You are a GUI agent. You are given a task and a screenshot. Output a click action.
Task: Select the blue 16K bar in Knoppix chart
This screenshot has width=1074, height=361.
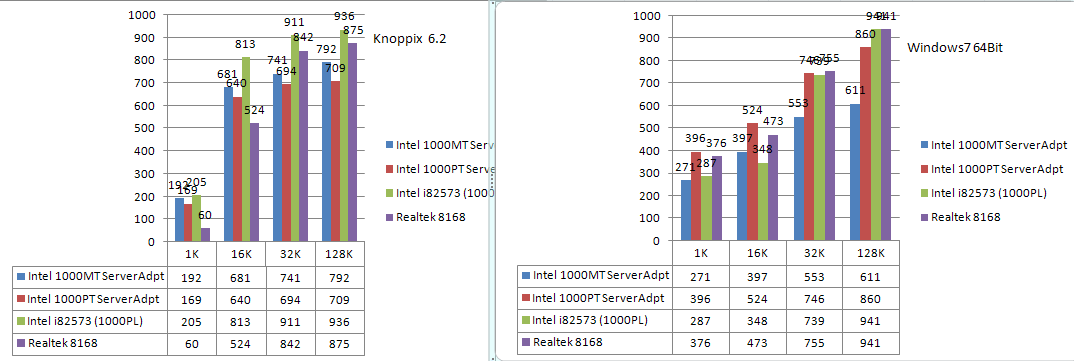(x=228, y=164)
